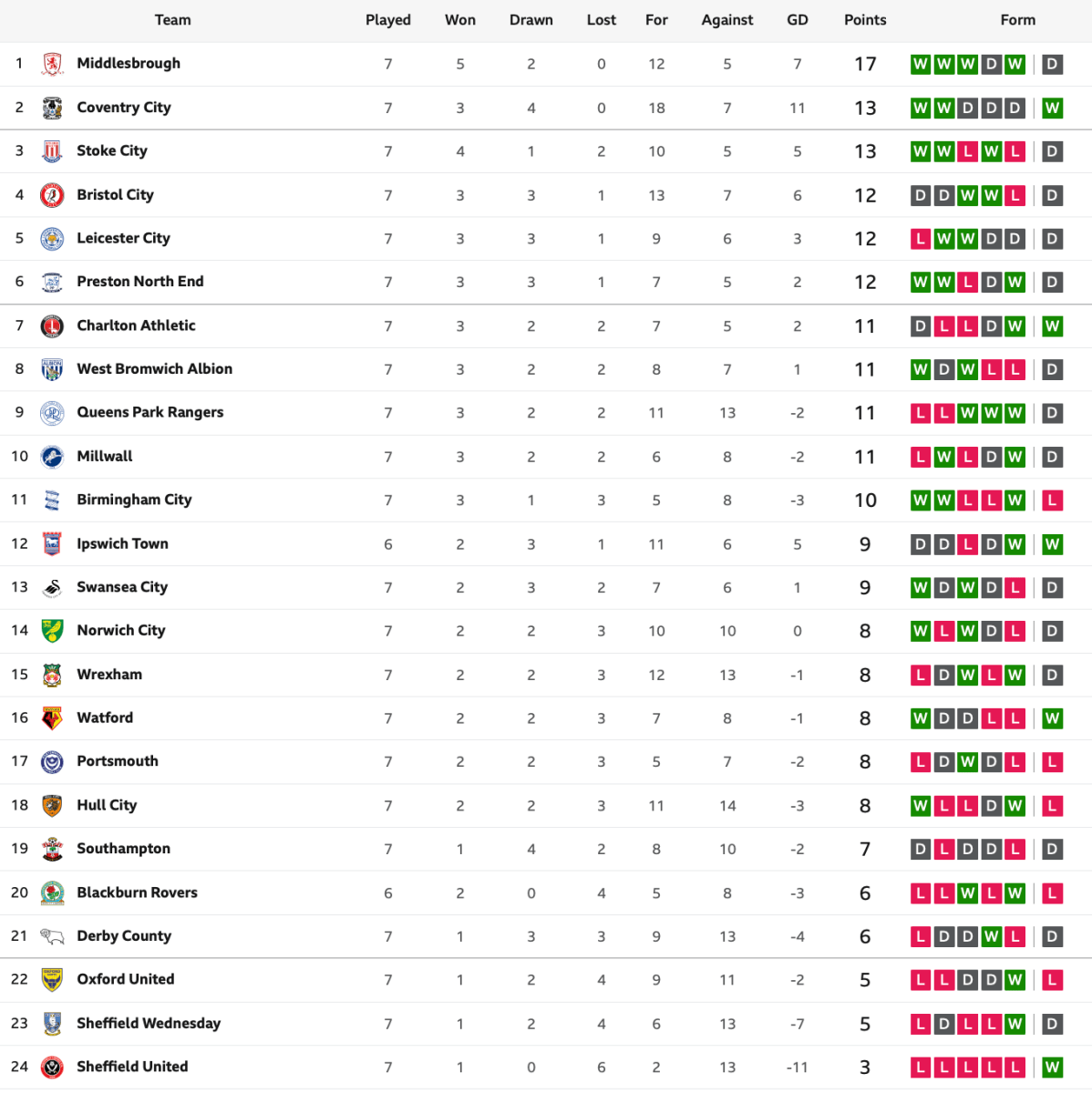
Task: Click the Coventry City club badge
Action: [x=53, y=108]
